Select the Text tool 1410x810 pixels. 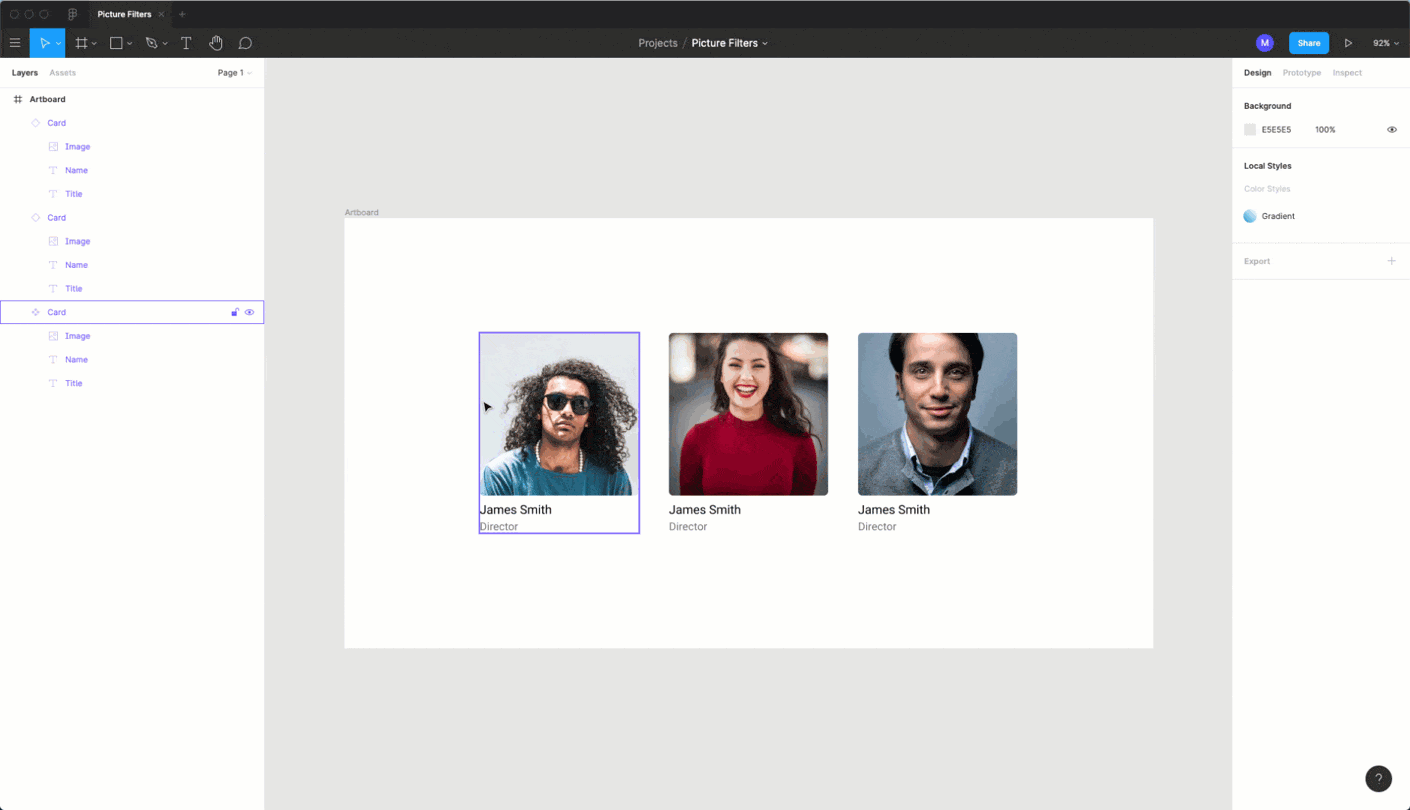pyautogui.click(x=186, y=43)
